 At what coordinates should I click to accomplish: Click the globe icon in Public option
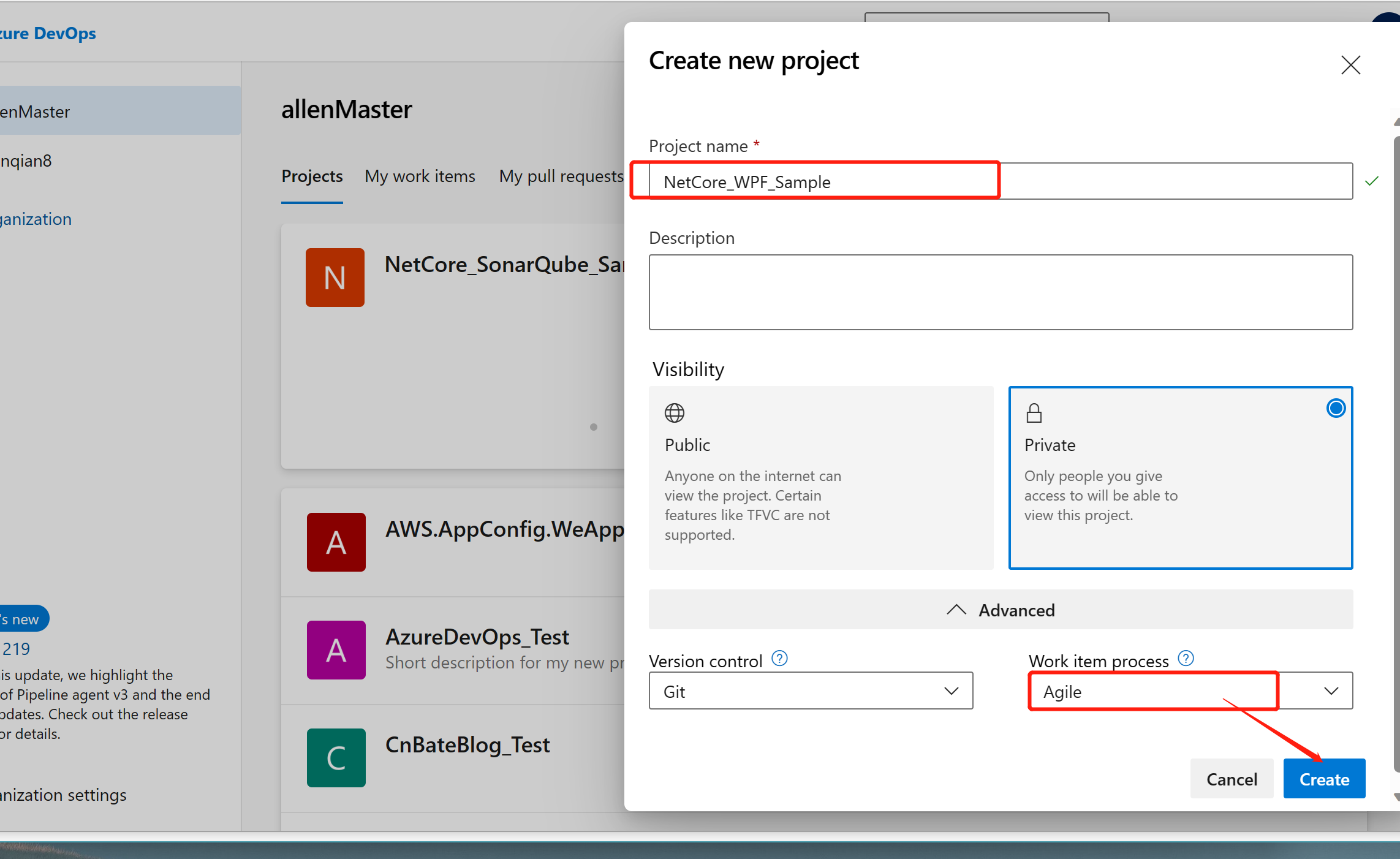[x=674, y=413]
